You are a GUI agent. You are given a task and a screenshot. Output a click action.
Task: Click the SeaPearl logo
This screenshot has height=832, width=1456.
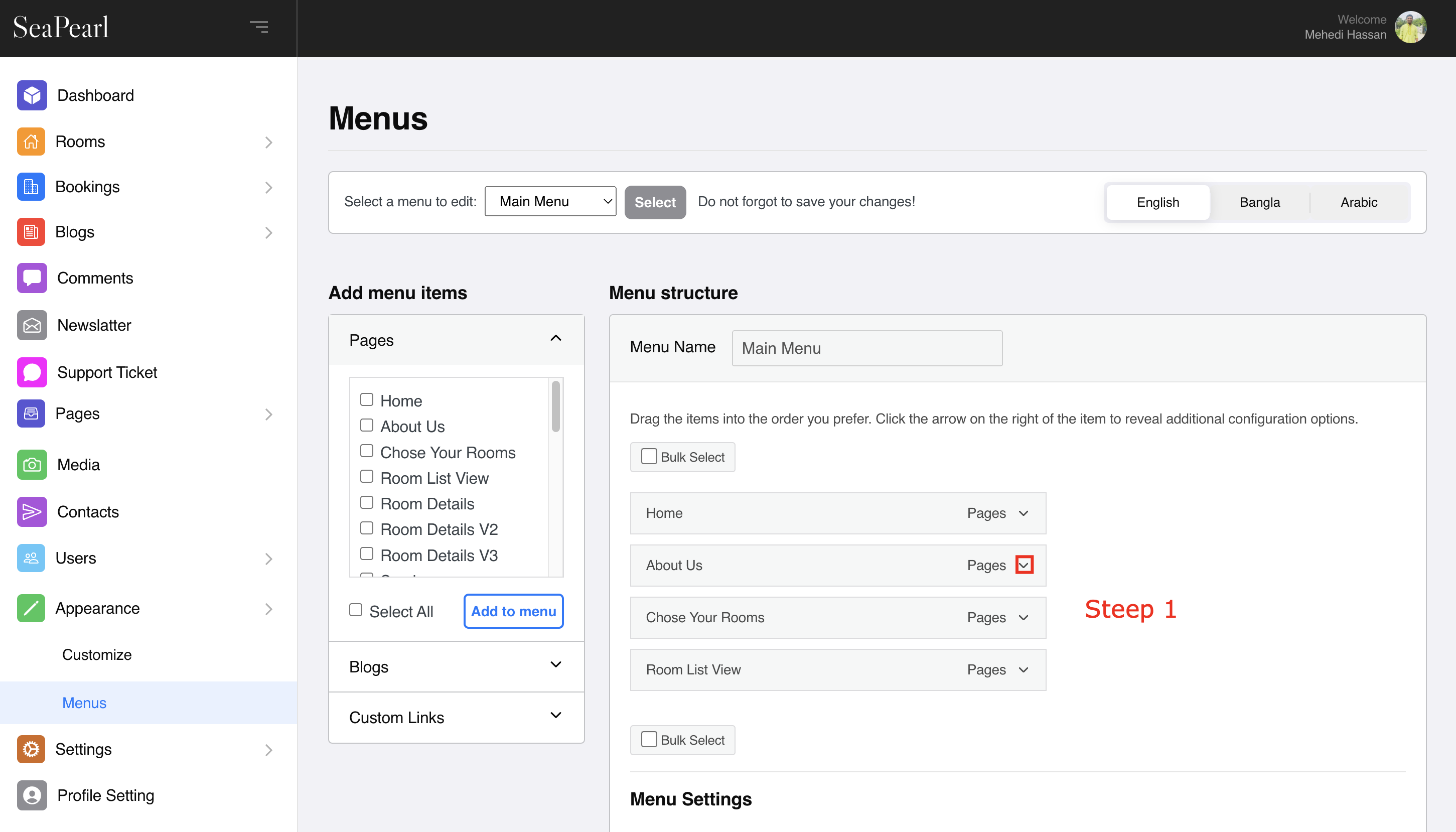point(61,27)
